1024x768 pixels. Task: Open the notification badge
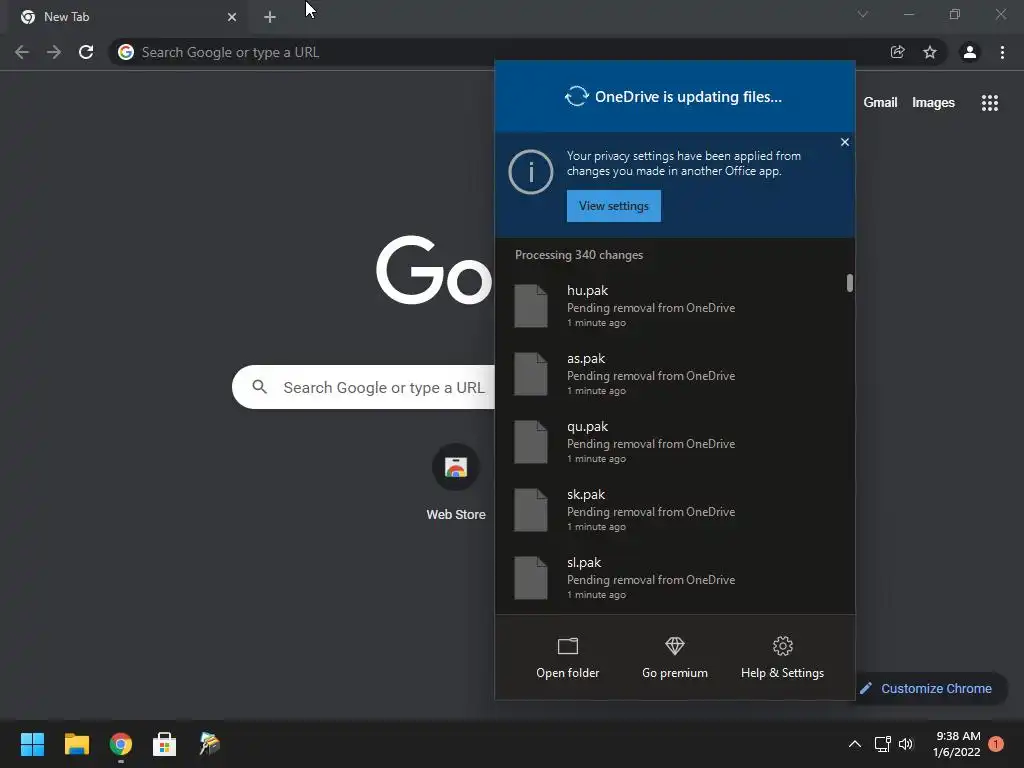(996, 744)
